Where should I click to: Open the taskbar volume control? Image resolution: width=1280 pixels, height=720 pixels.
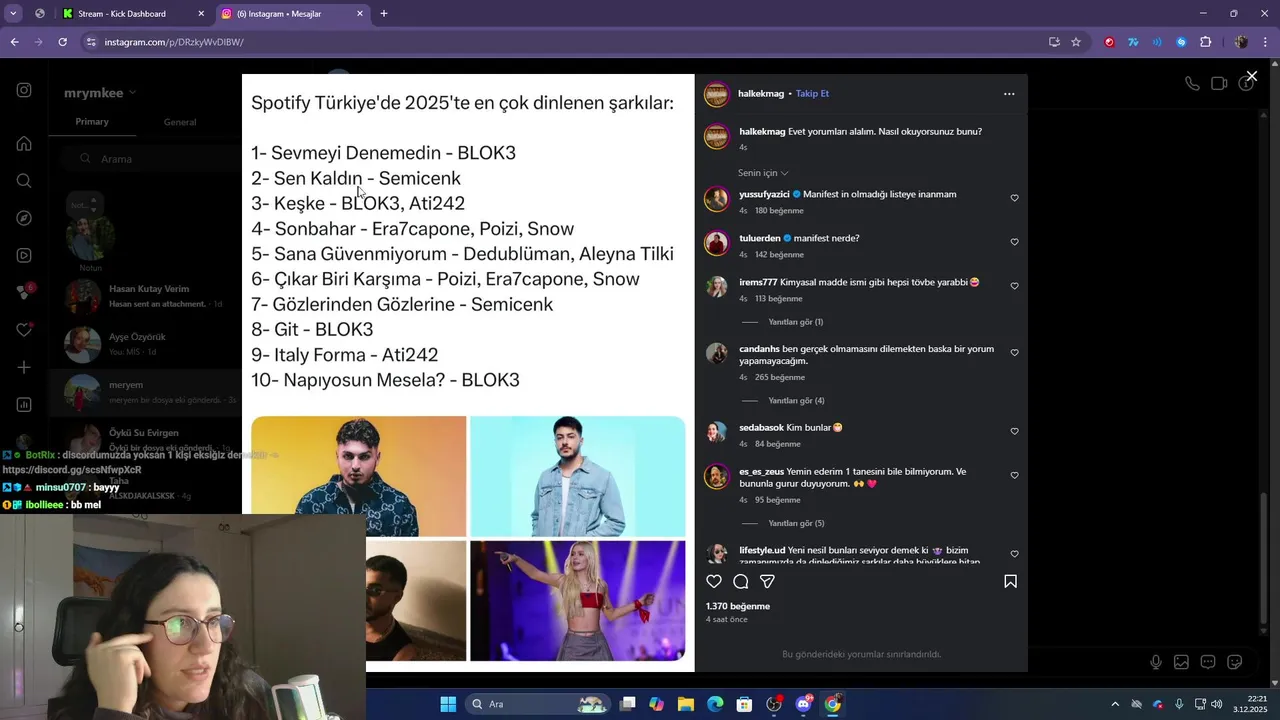[x=1217, y=704]
